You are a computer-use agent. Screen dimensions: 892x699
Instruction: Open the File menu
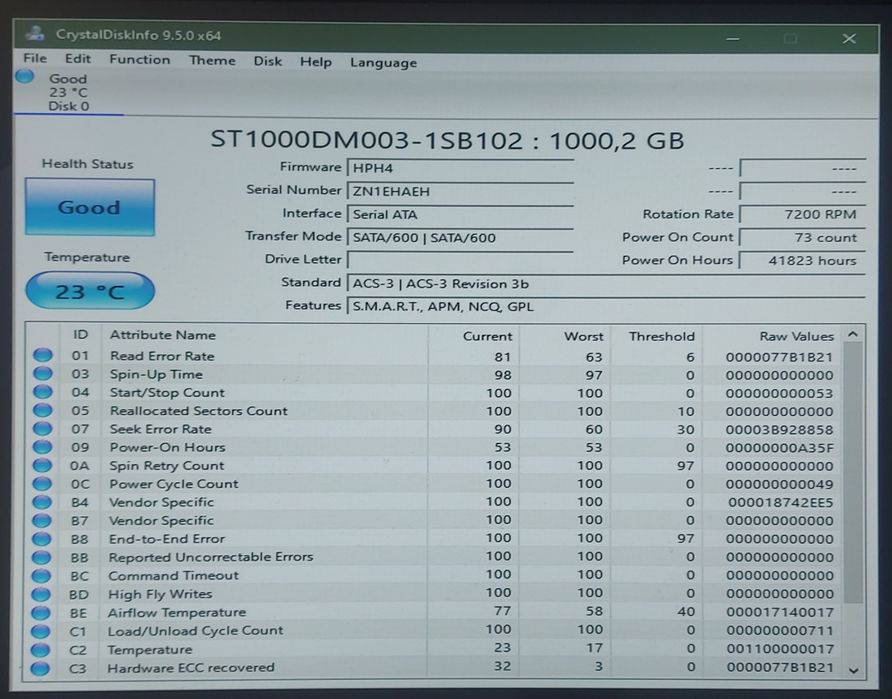tap(35, 59)
